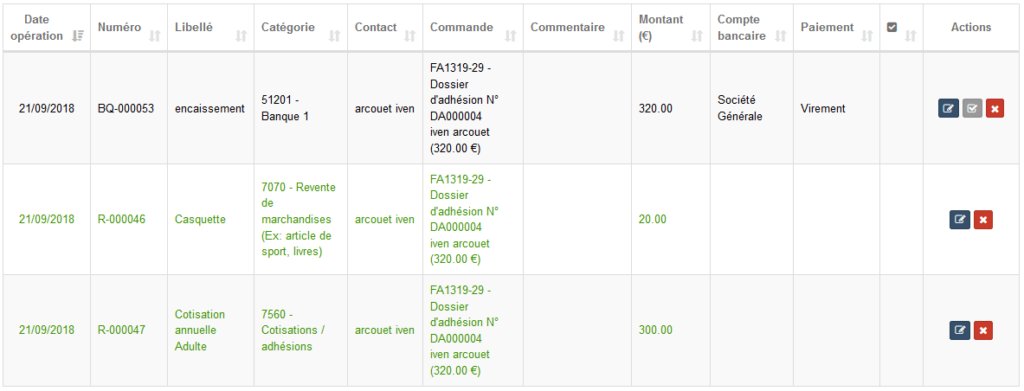This screenshot has width=1024, height=391.
Task: Edit the Casquette R-000046 entry
Action: [x=959, y=219]
